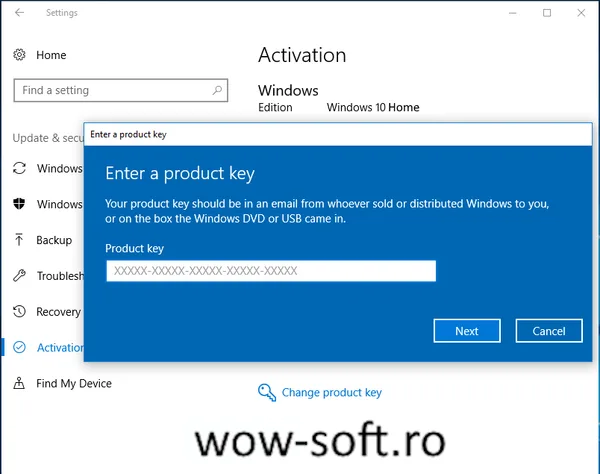Focus the Product key text field

pos(271,271)
